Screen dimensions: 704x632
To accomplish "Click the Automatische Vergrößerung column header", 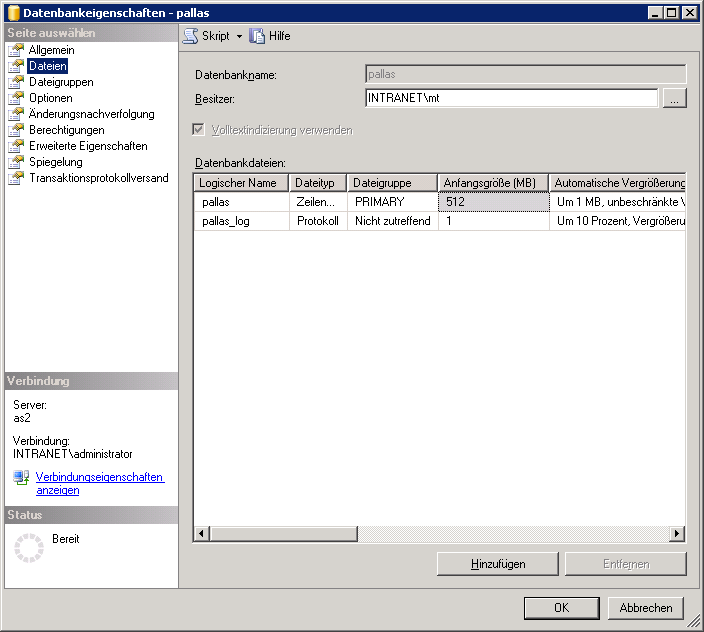I will point(617,183).
